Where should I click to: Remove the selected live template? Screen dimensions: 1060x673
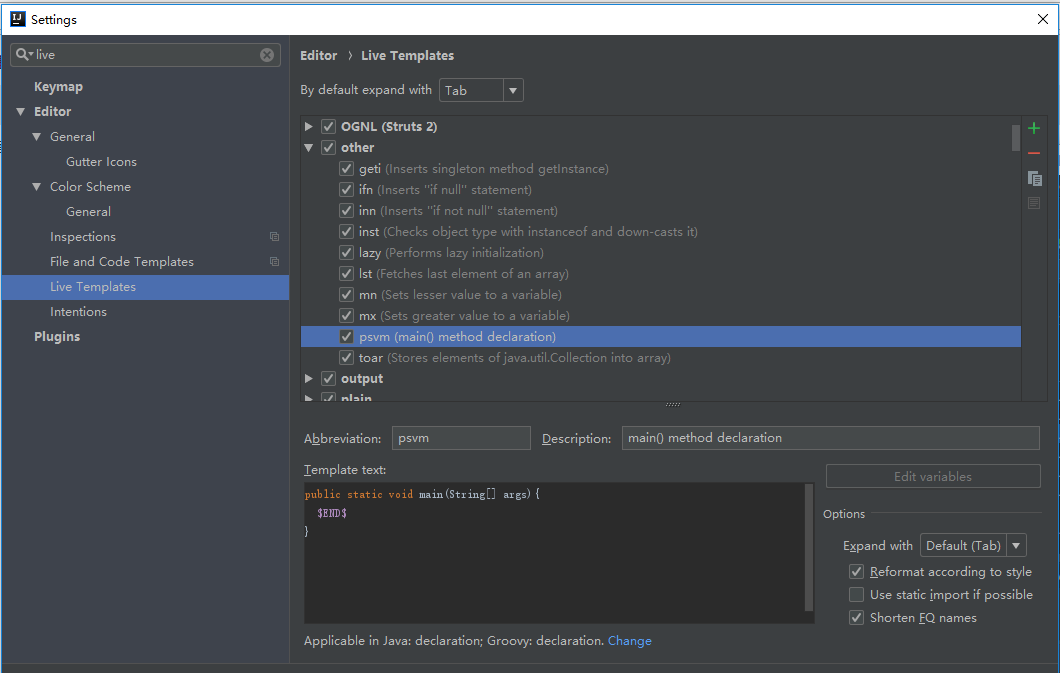click(x=1033, y=153)
